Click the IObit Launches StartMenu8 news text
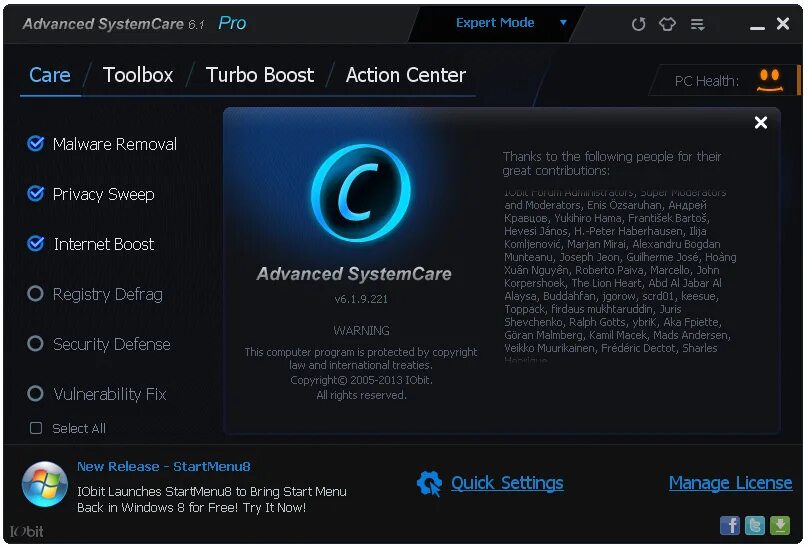The width and height of the screenshot is (808, 550). pos(212,499)
